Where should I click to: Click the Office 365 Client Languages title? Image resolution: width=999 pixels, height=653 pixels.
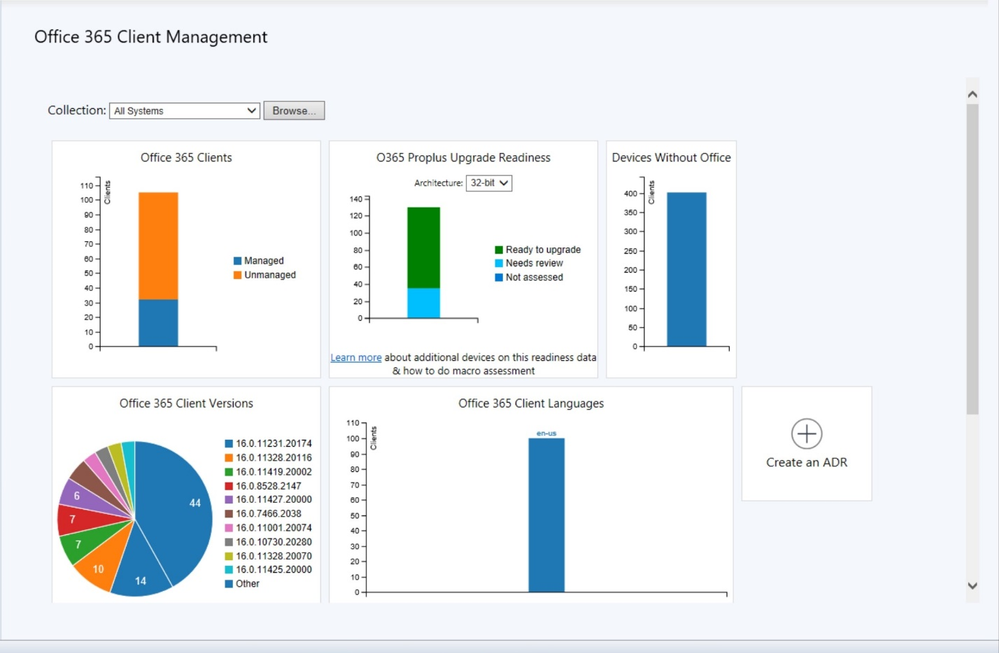tap(531, 403)
